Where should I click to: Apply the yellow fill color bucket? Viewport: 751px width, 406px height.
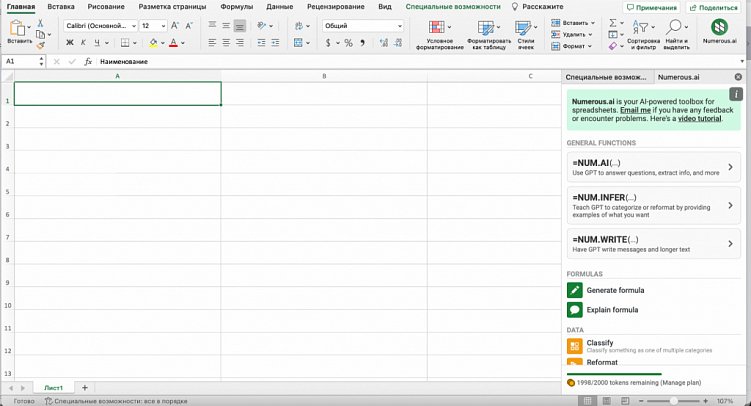[153, 43]
